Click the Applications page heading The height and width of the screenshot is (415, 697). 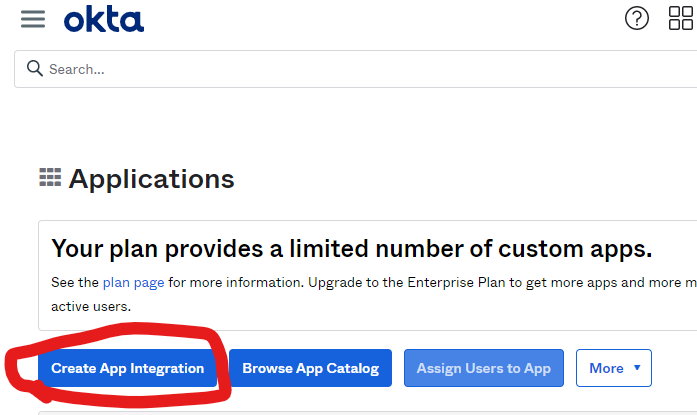(x=151, y=179)
